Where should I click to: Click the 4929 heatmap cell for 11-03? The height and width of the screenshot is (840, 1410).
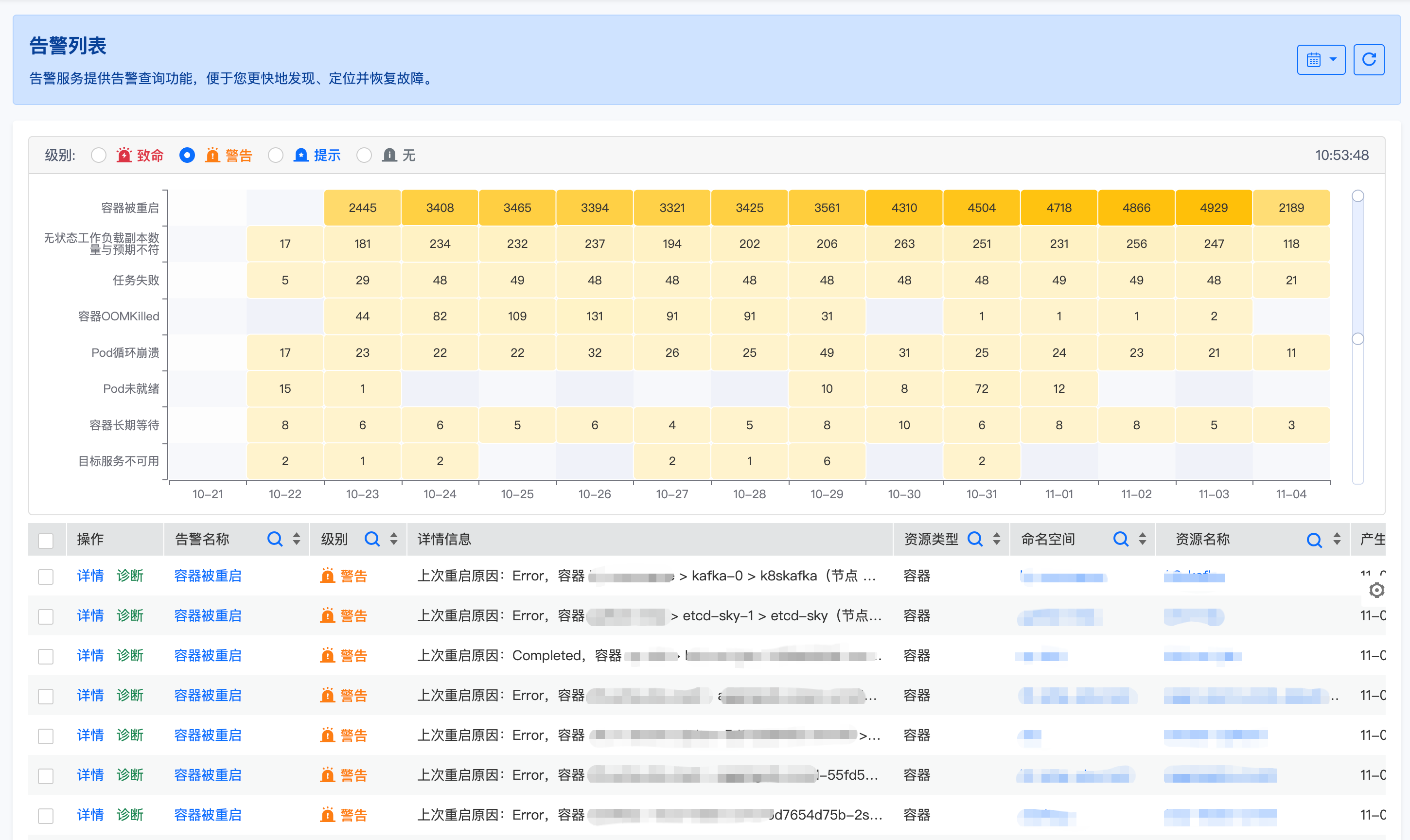1214,208
